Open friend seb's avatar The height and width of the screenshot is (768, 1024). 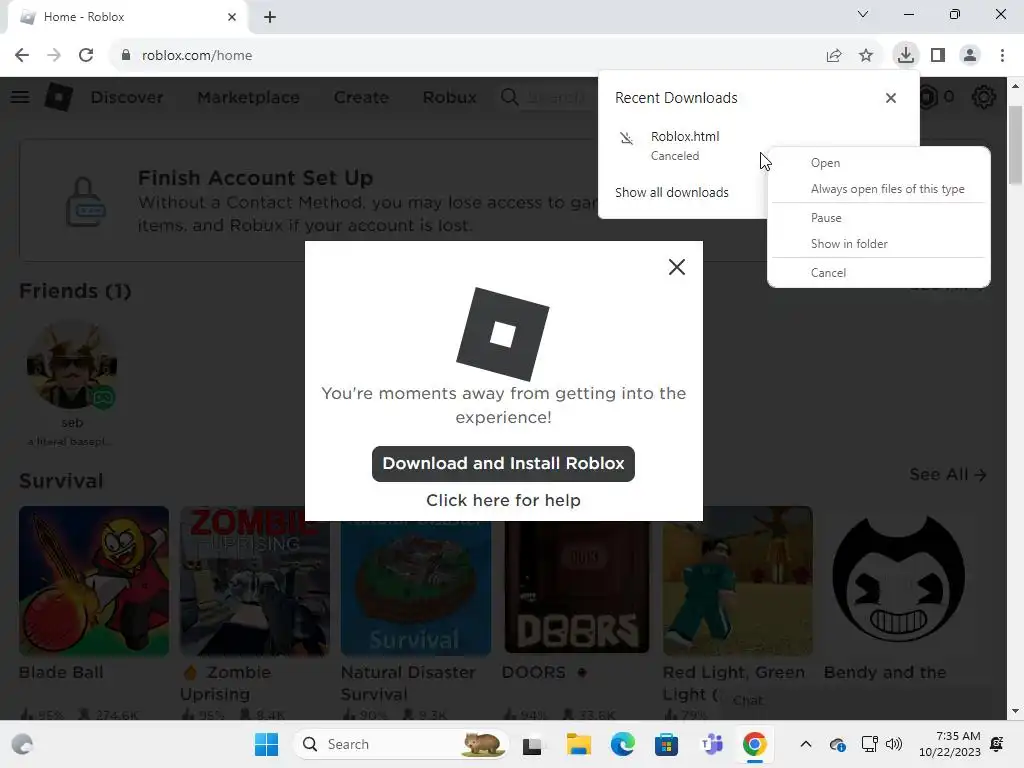(72, 364)
